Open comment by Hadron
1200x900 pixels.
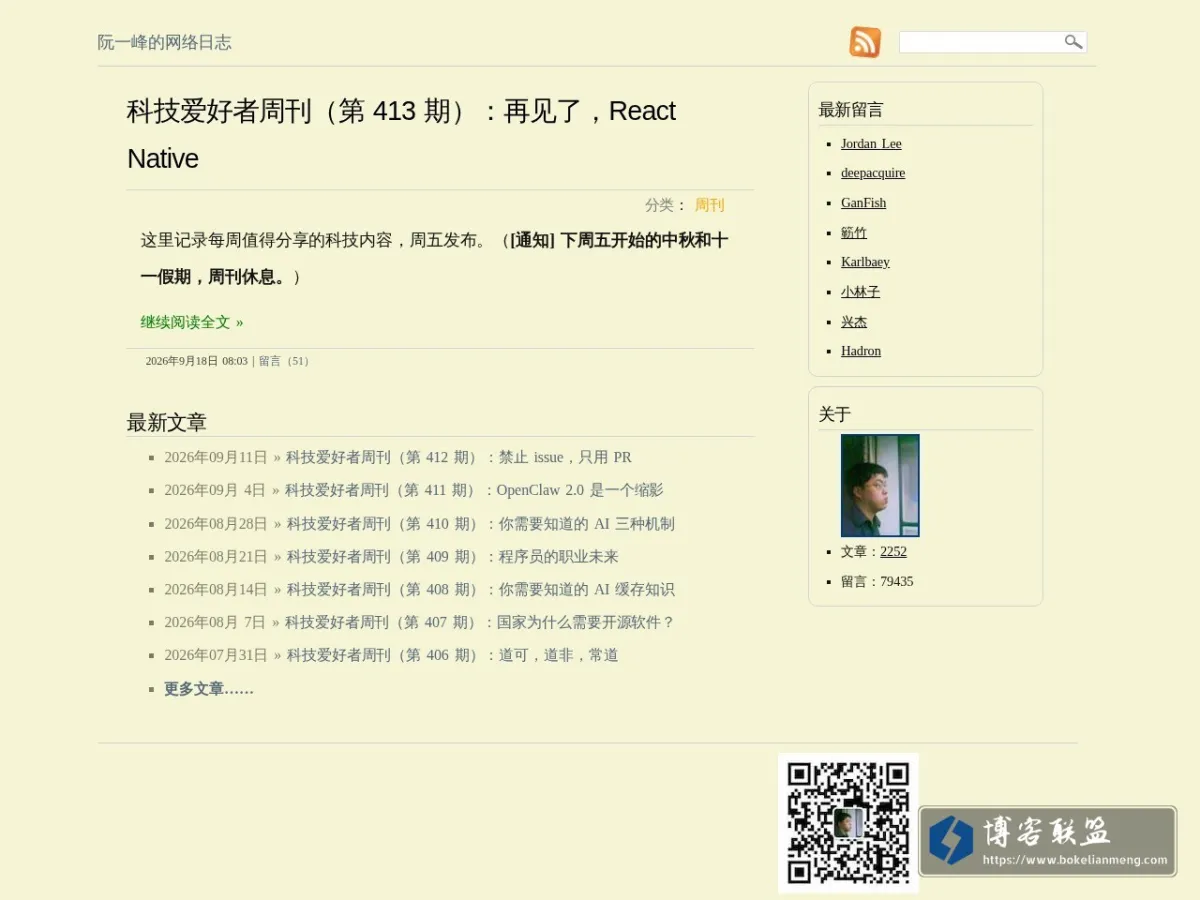click(x=861, y=351)
